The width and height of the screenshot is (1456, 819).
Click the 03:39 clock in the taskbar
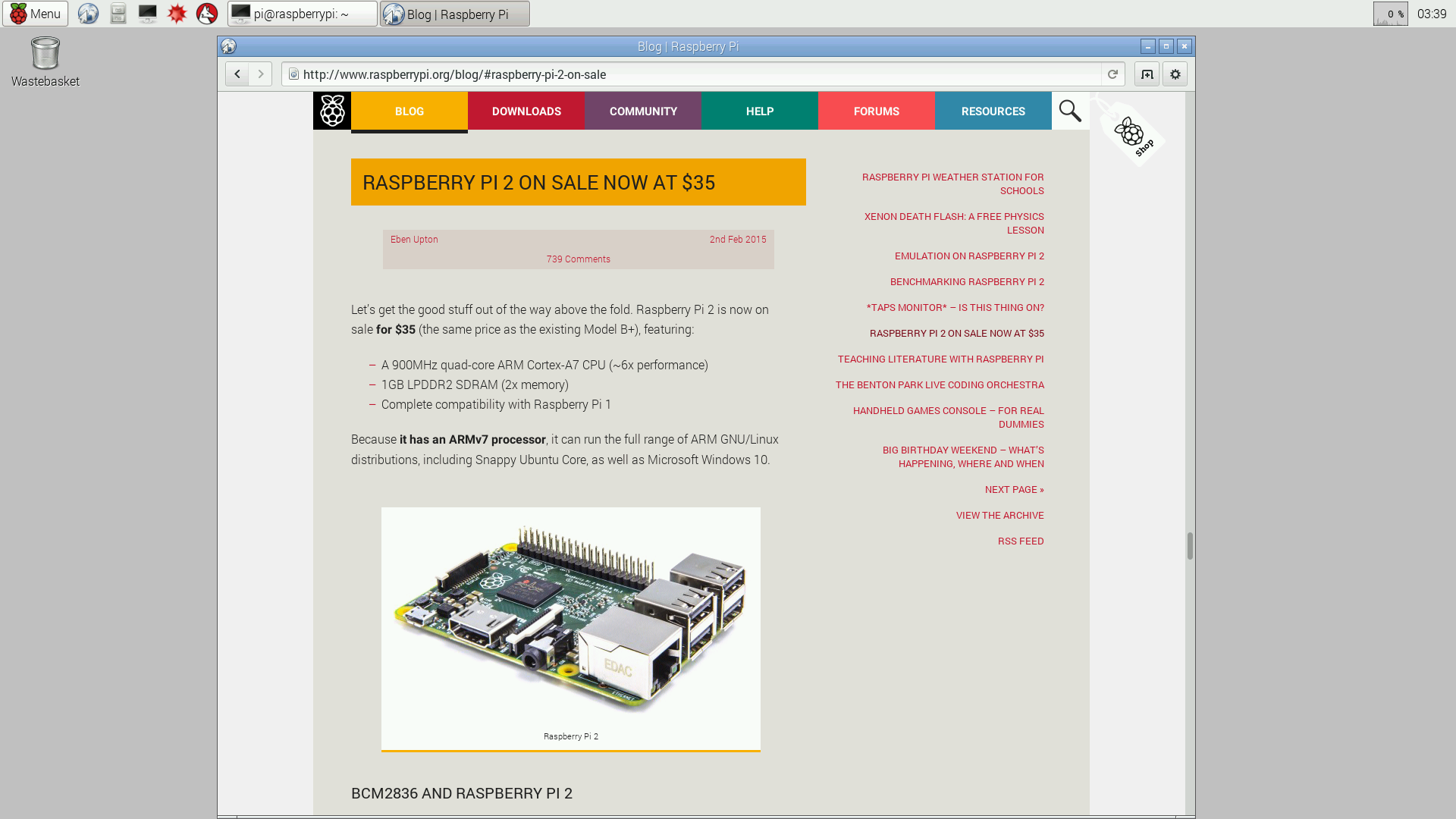(x=1432, y=14)
